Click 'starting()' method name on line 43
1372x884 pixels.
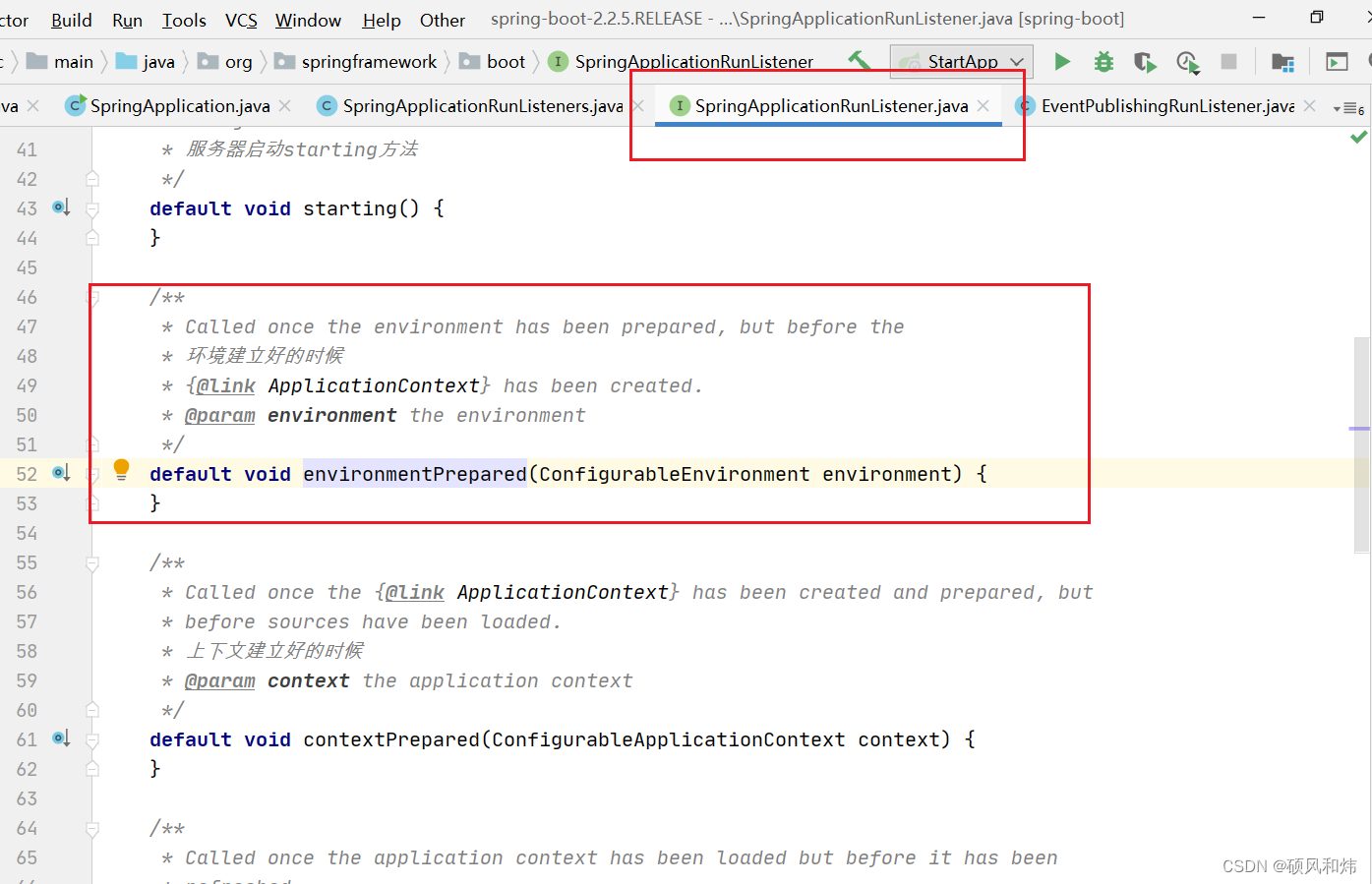tap(362, 208)
